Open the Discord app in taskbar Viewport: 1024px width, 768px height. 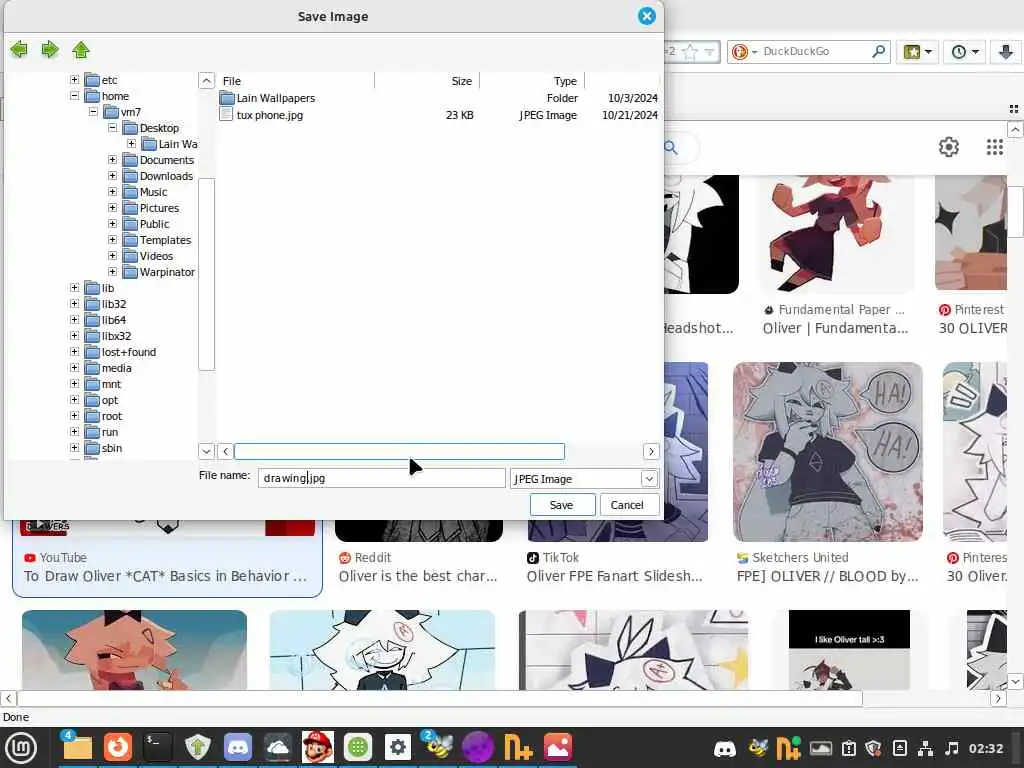coord(238,748)
